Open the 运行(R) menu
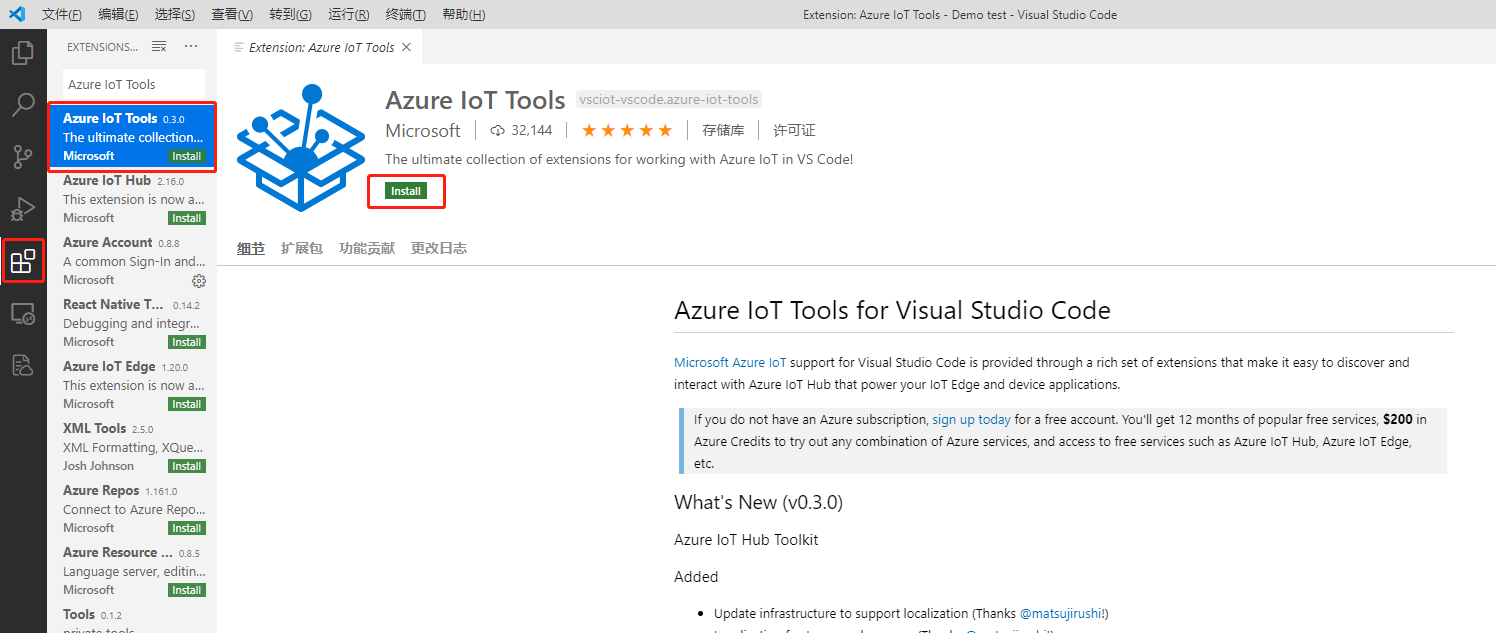 tap(348, 14)
